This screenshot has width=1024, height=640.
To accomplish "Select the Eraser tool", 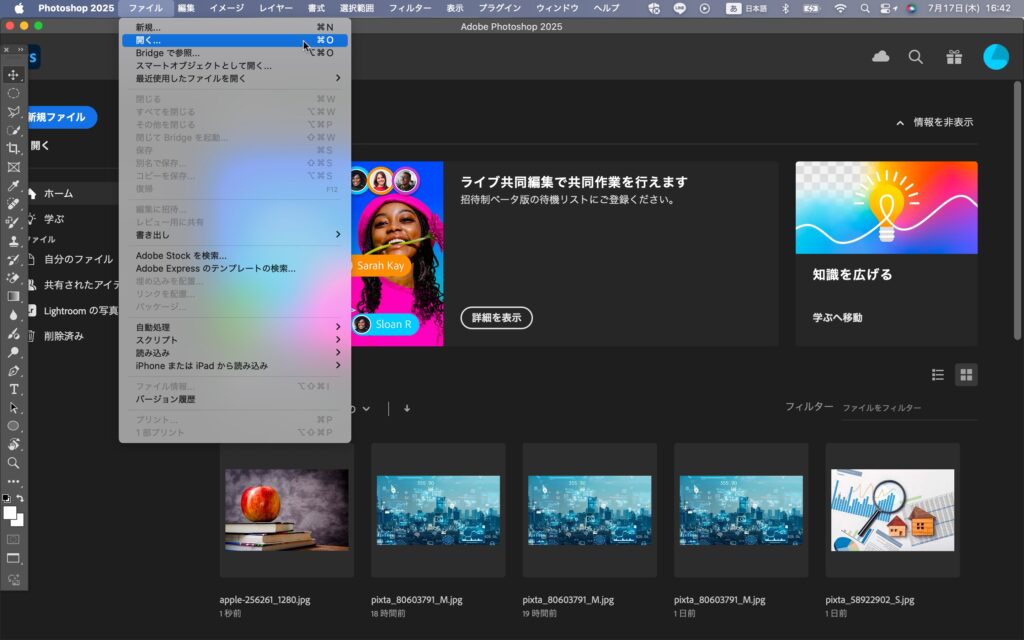I will pos(13,278).
